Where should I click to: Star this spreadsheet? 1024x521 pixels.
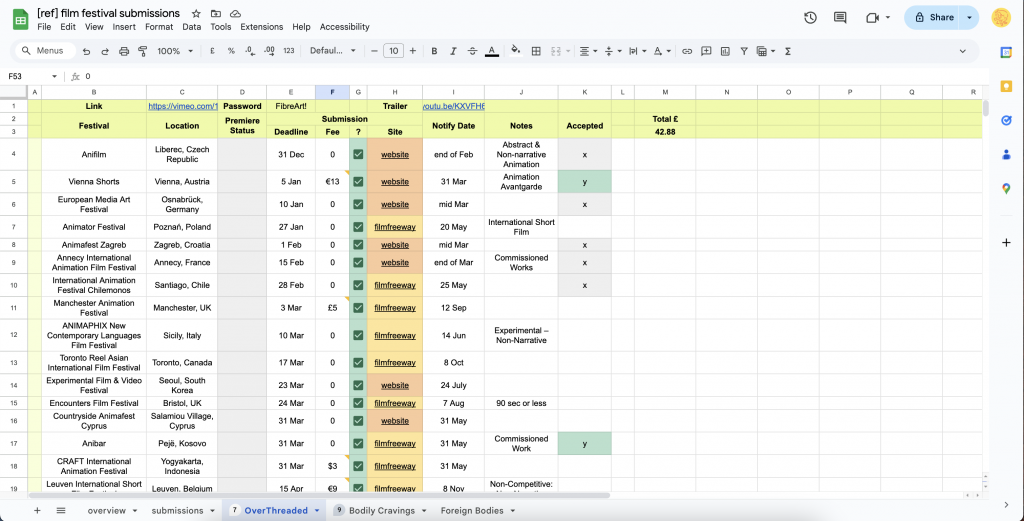coord(196,14)
